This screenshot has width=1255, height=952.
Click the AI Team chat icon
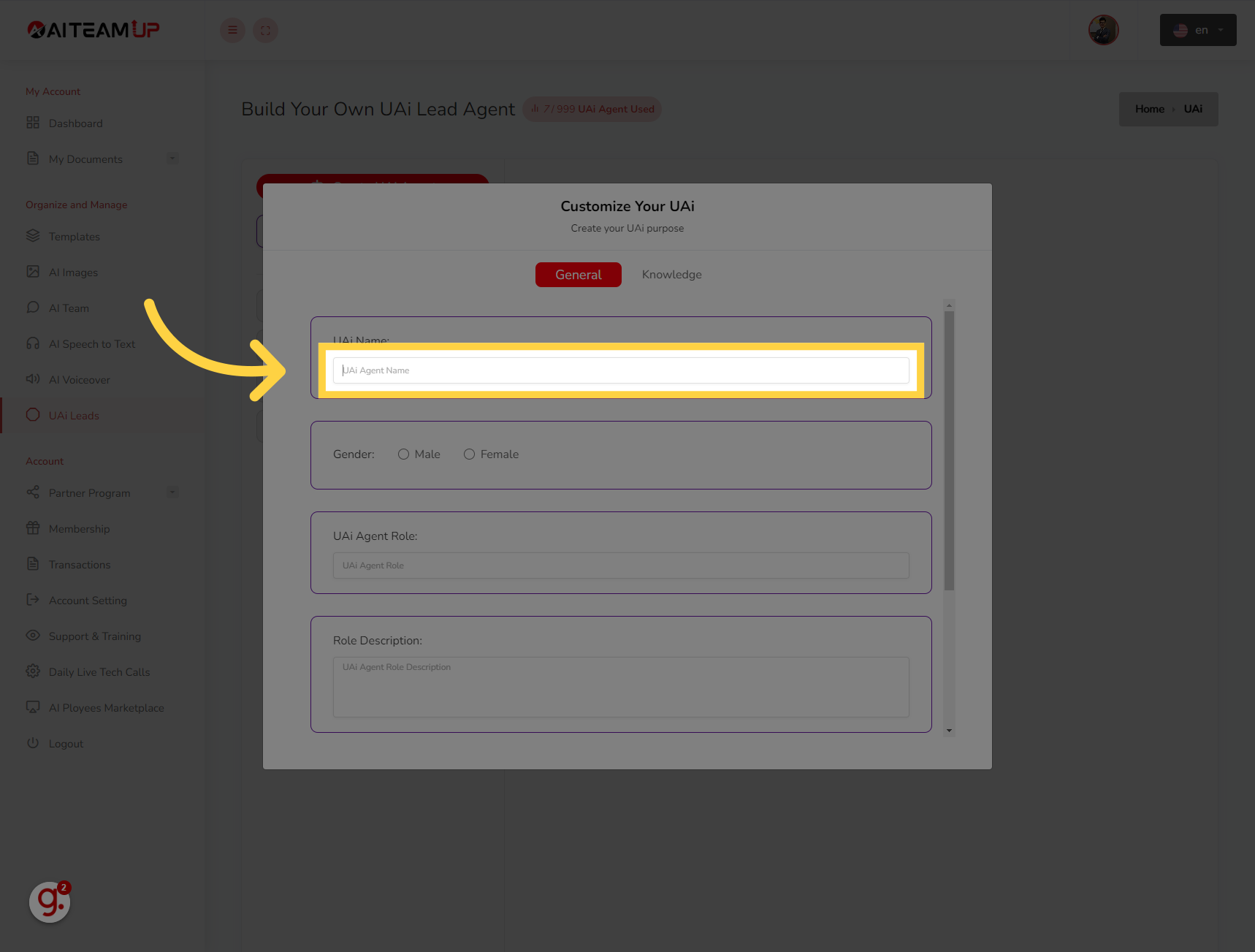point(33,308)
